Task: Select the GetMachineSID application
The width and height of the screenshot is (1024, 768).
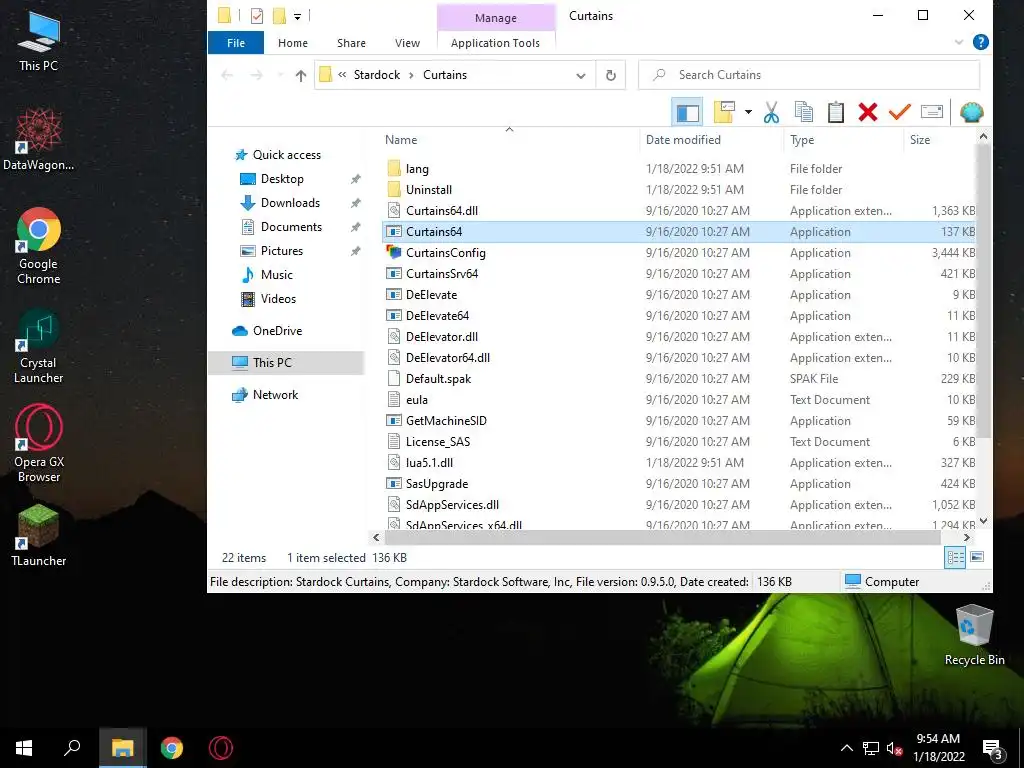Action: tap(446, 421)
